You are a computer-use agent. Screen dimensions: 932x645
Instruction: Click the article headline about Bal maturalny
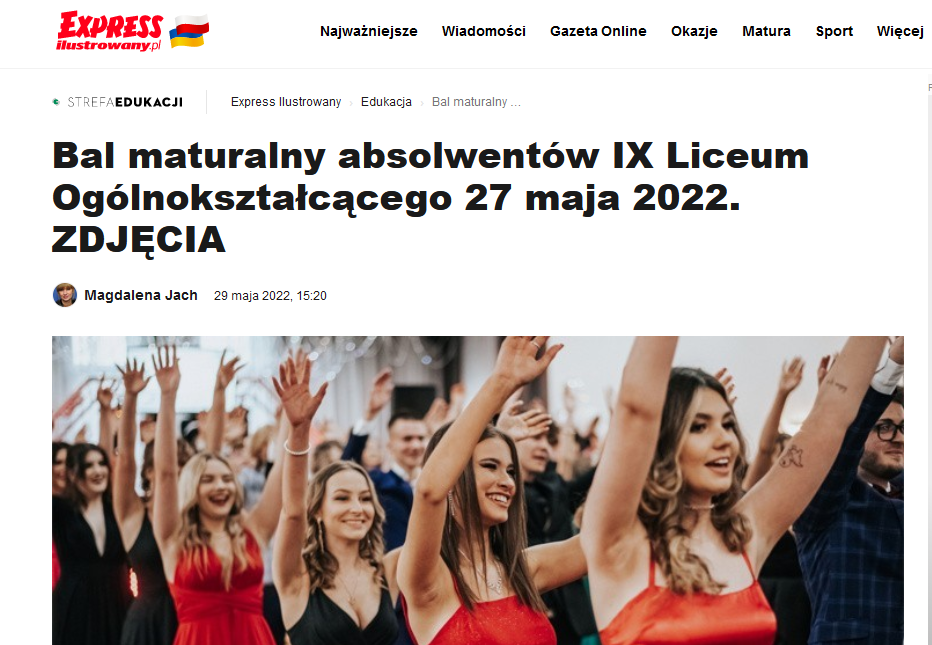(x=430, y=197)
